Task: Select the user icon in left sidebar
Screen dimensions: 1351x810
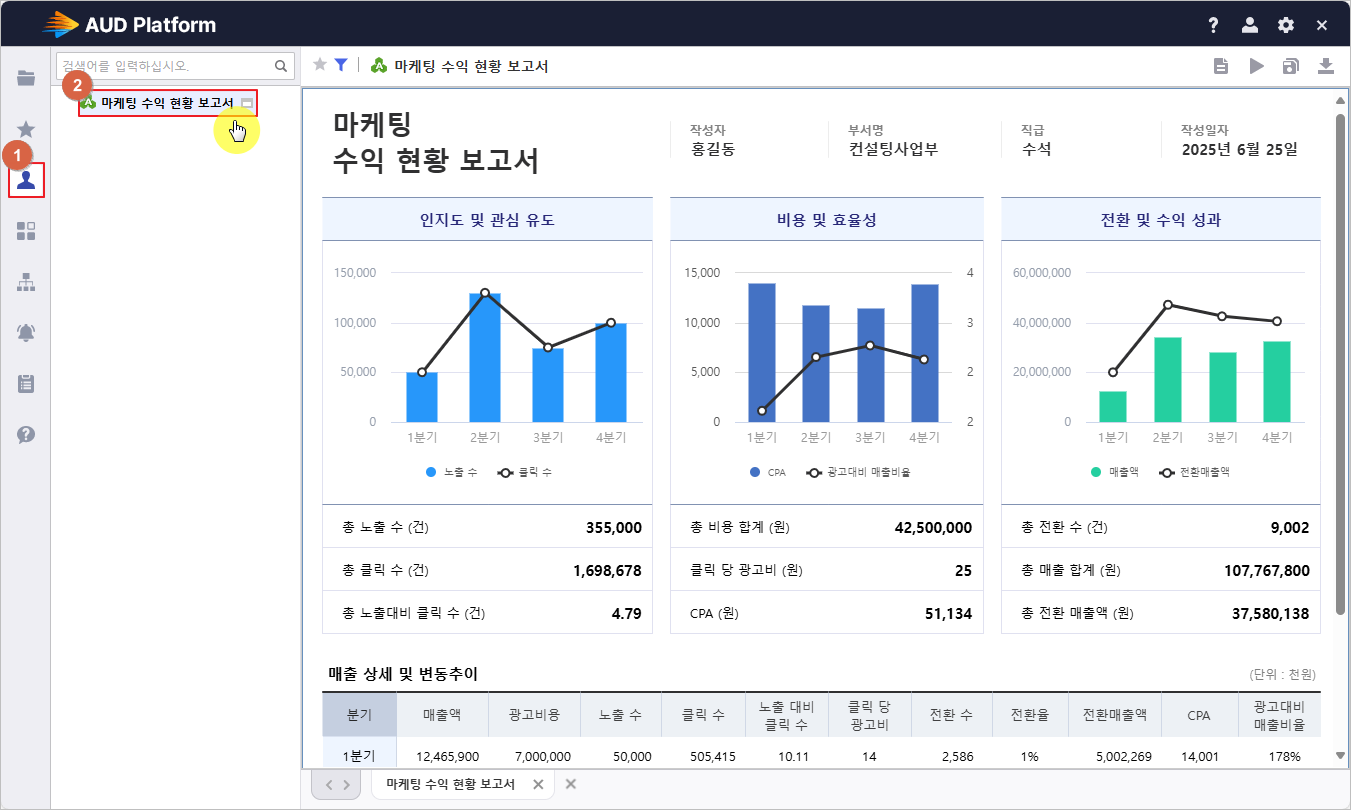Action: 26,180
